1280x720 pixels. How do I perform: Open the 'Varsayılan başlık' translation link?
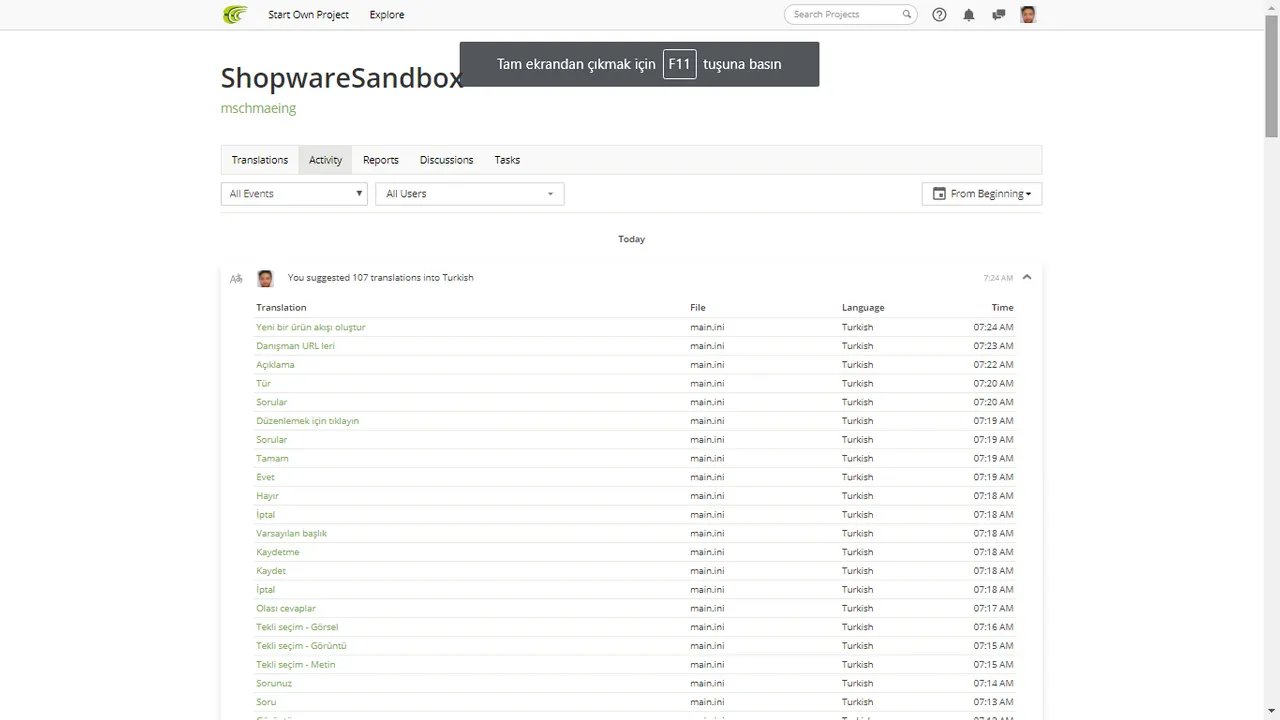click(x=291, y=533)
